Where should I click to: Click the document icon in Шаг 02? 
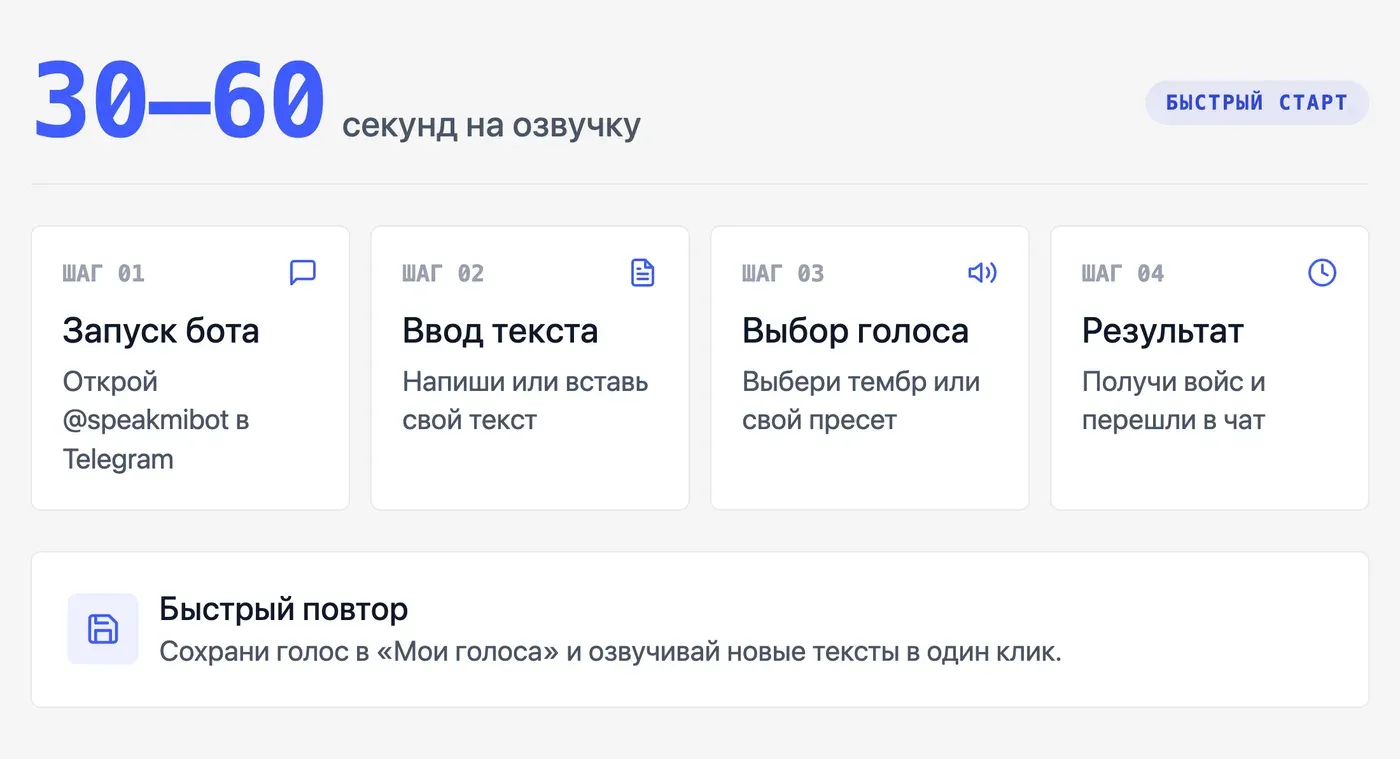pyautogui.click(x=643, y=272)
